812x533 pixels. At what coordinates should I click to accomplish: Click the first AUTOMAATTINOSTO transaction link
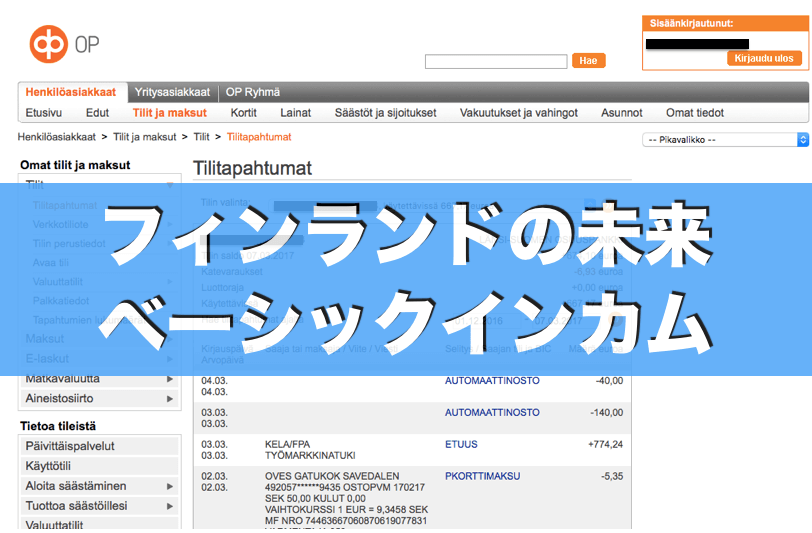click(x=492, y=380)
